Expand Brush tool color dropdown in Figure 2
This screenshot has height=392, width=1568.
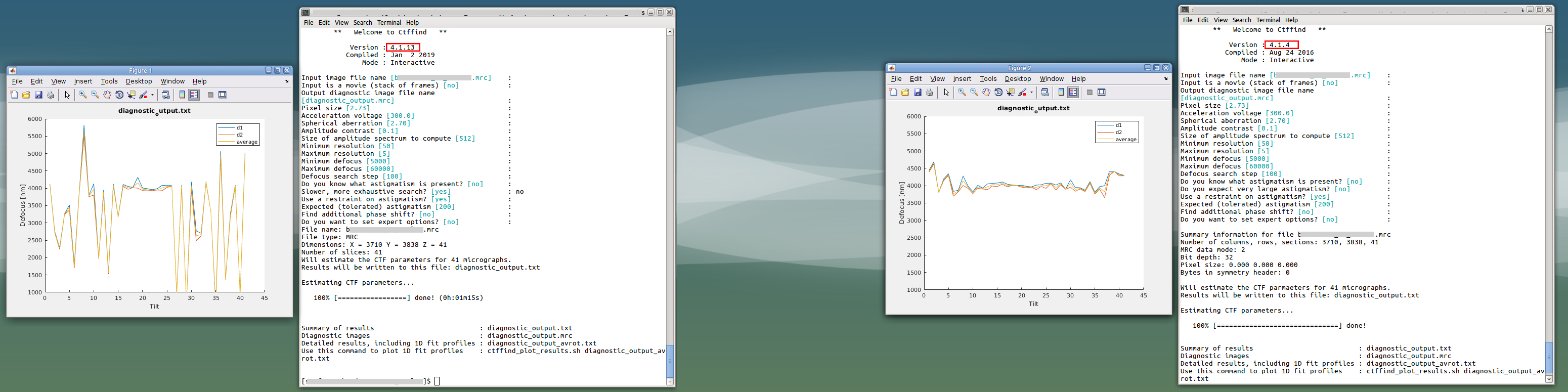(1031, 93)
